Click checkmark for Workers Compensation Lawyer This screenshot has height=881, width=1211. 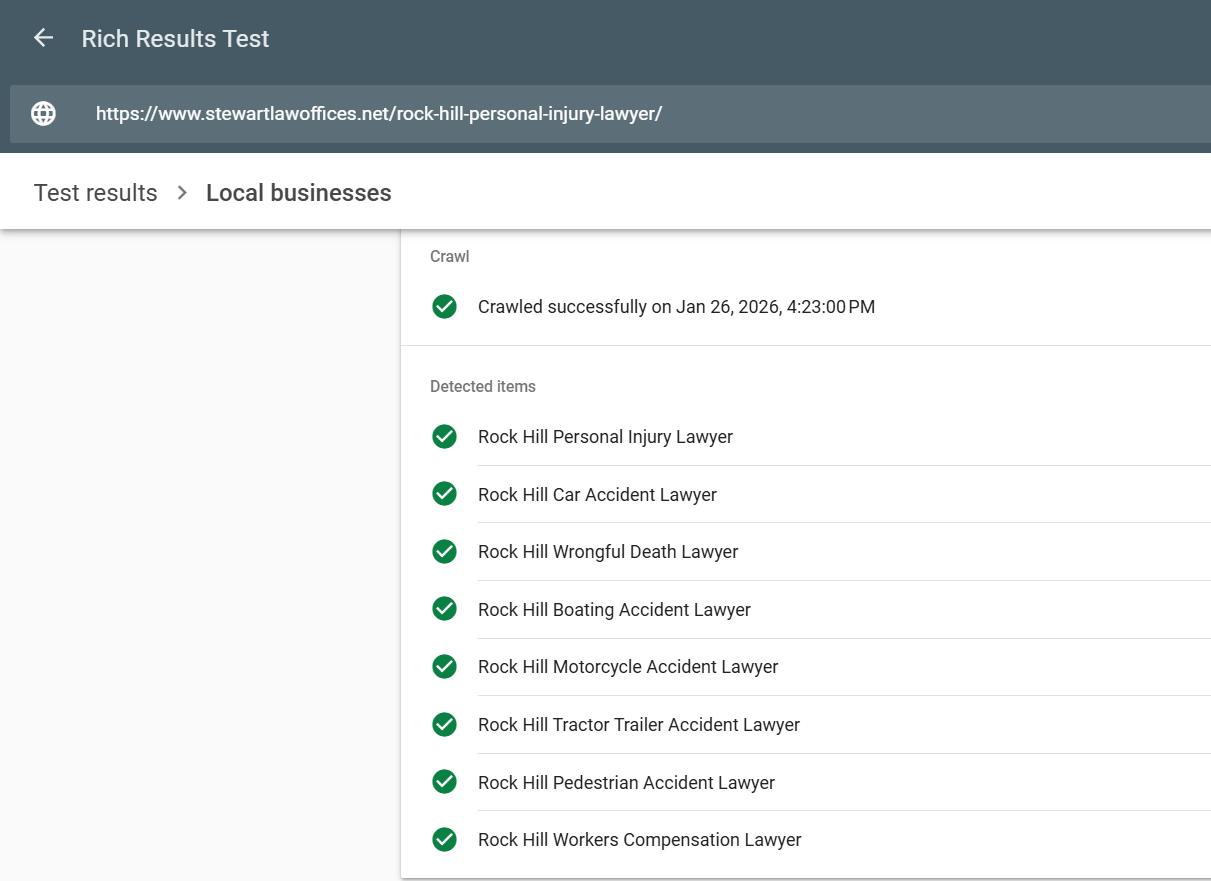click(444, 839)
